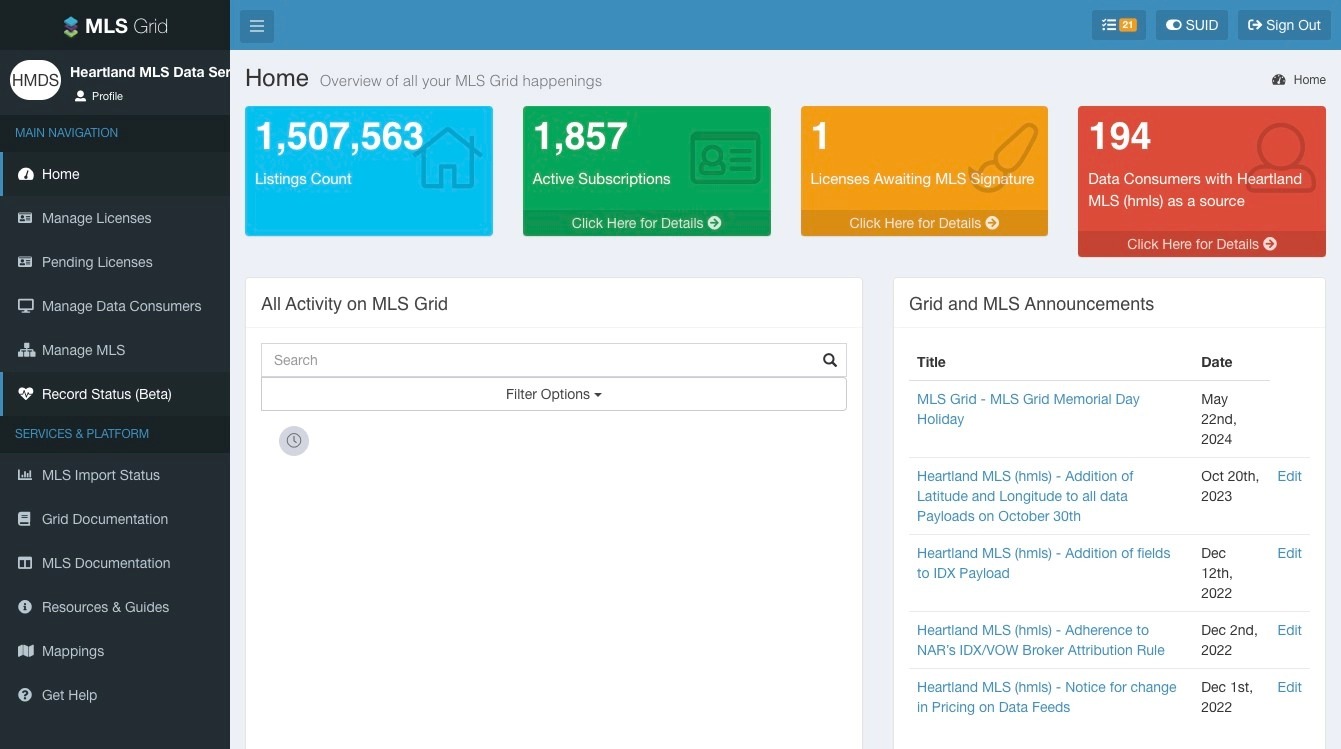Click the Home dashboard icon in sidebar
This screenshot has height=749, width=1341.
26,174
